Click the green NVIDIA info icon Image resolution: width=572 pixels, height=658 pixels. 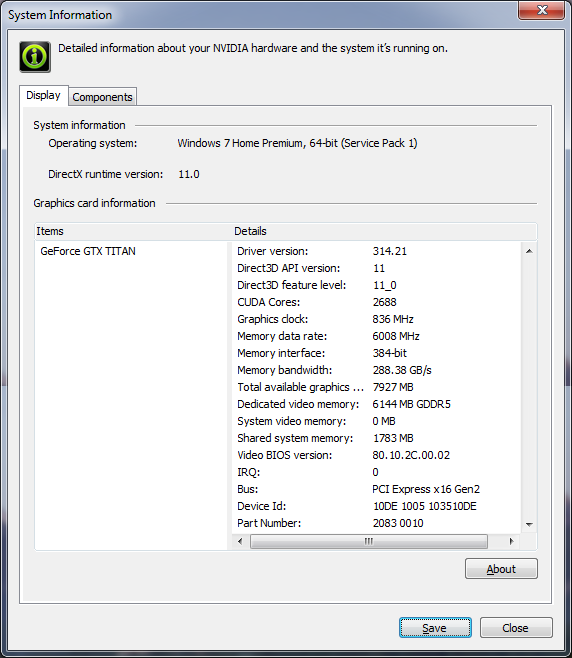pos(35,57)
